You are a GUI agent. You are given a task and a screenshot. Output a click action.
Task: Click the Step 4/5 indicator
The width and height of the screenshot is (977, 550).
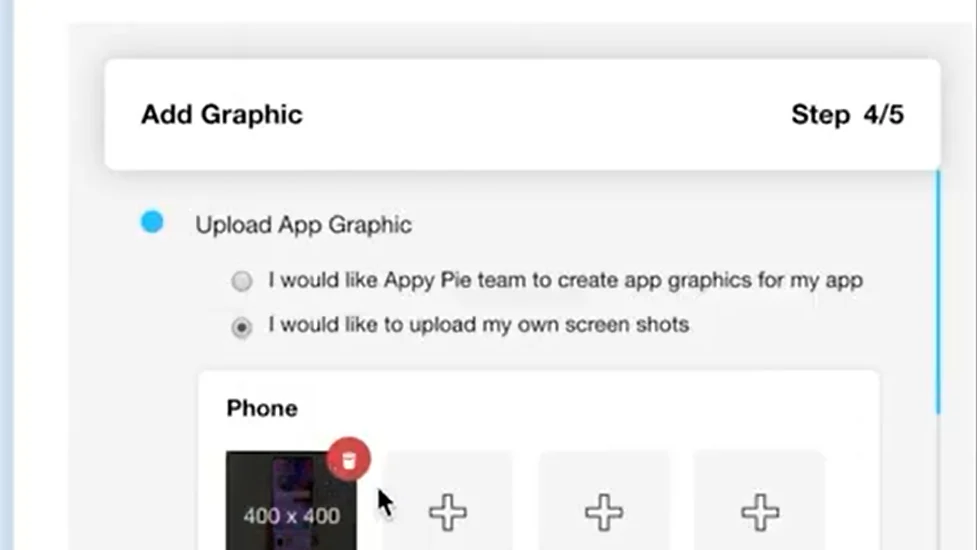pyautogui.click(x=847, y=115)
